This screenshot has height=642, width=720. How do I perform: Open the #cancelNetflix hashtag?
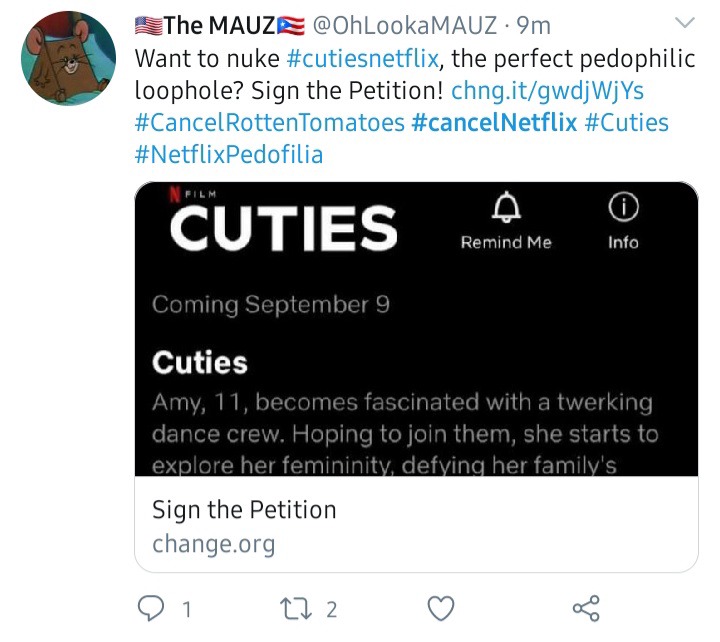pyautogui.click(x=493, y=124)
